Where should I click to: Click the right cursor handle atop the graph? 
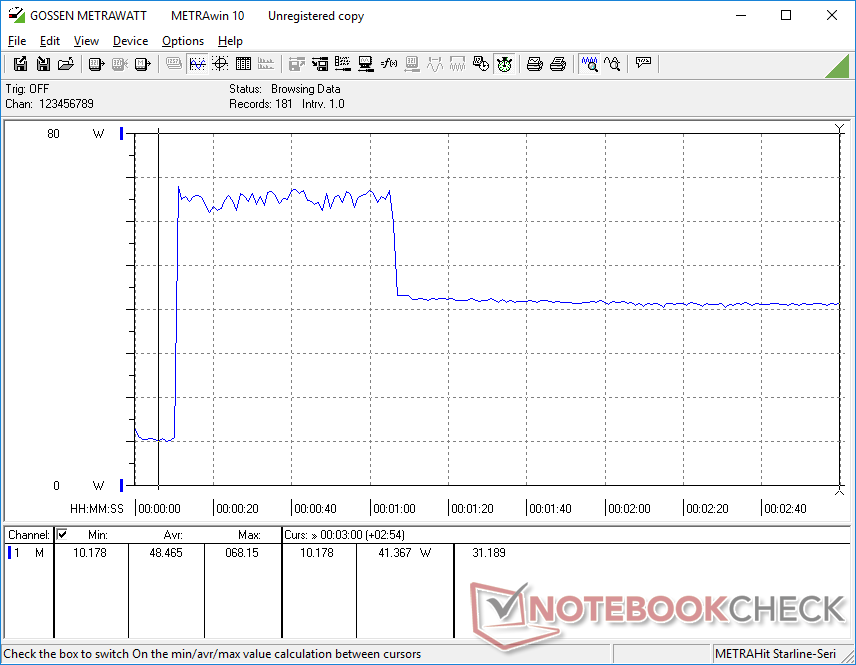(840, 128)
